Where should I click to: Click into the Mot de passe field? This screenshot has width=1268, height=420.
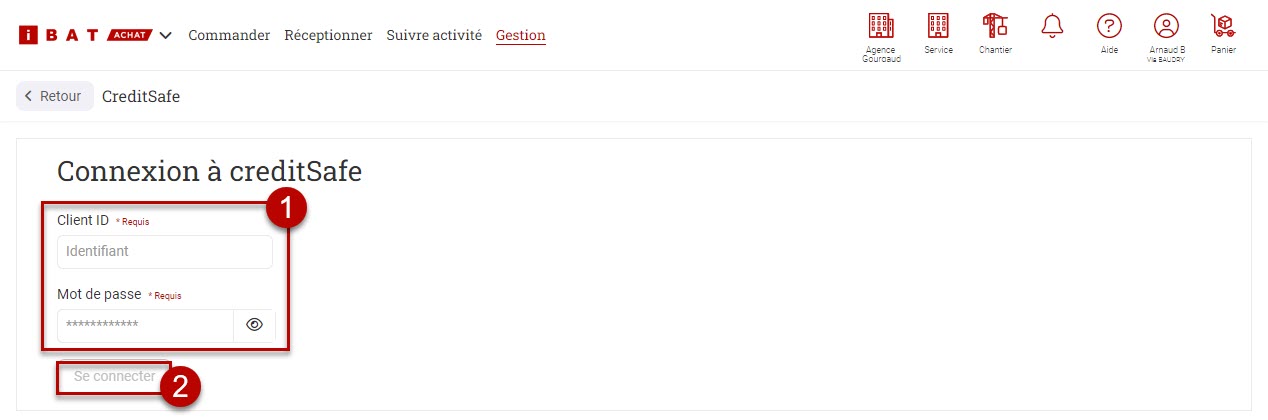point(145,325)
